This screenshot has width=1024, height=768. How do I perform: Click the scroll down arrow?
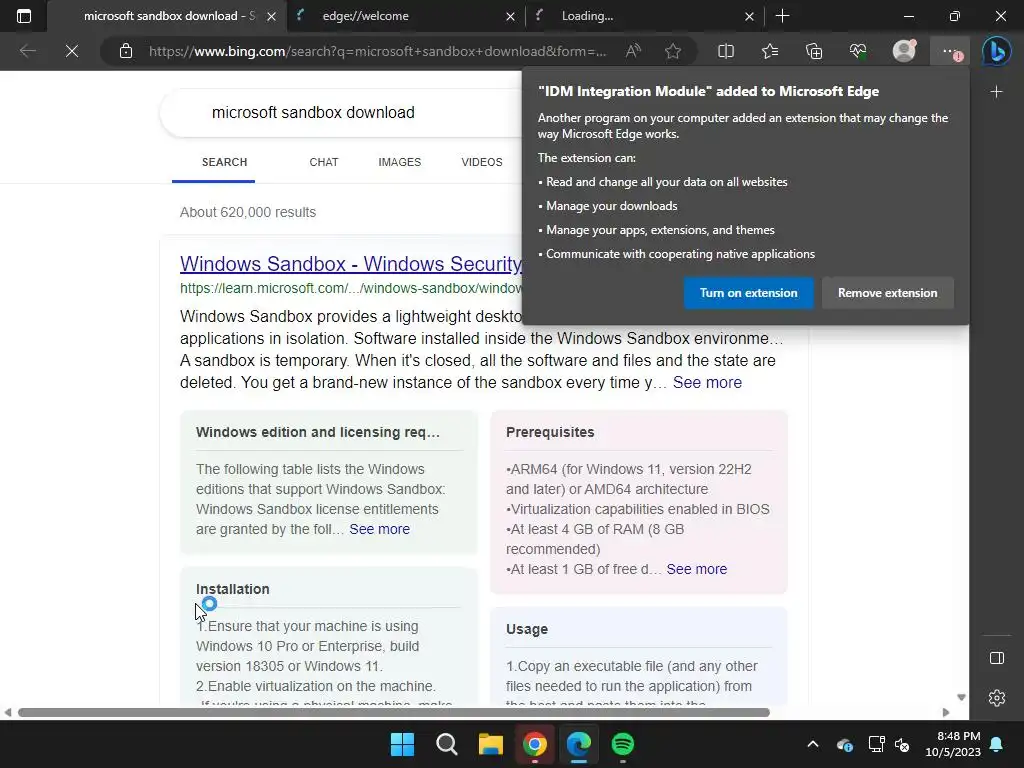tap(961, 697)
